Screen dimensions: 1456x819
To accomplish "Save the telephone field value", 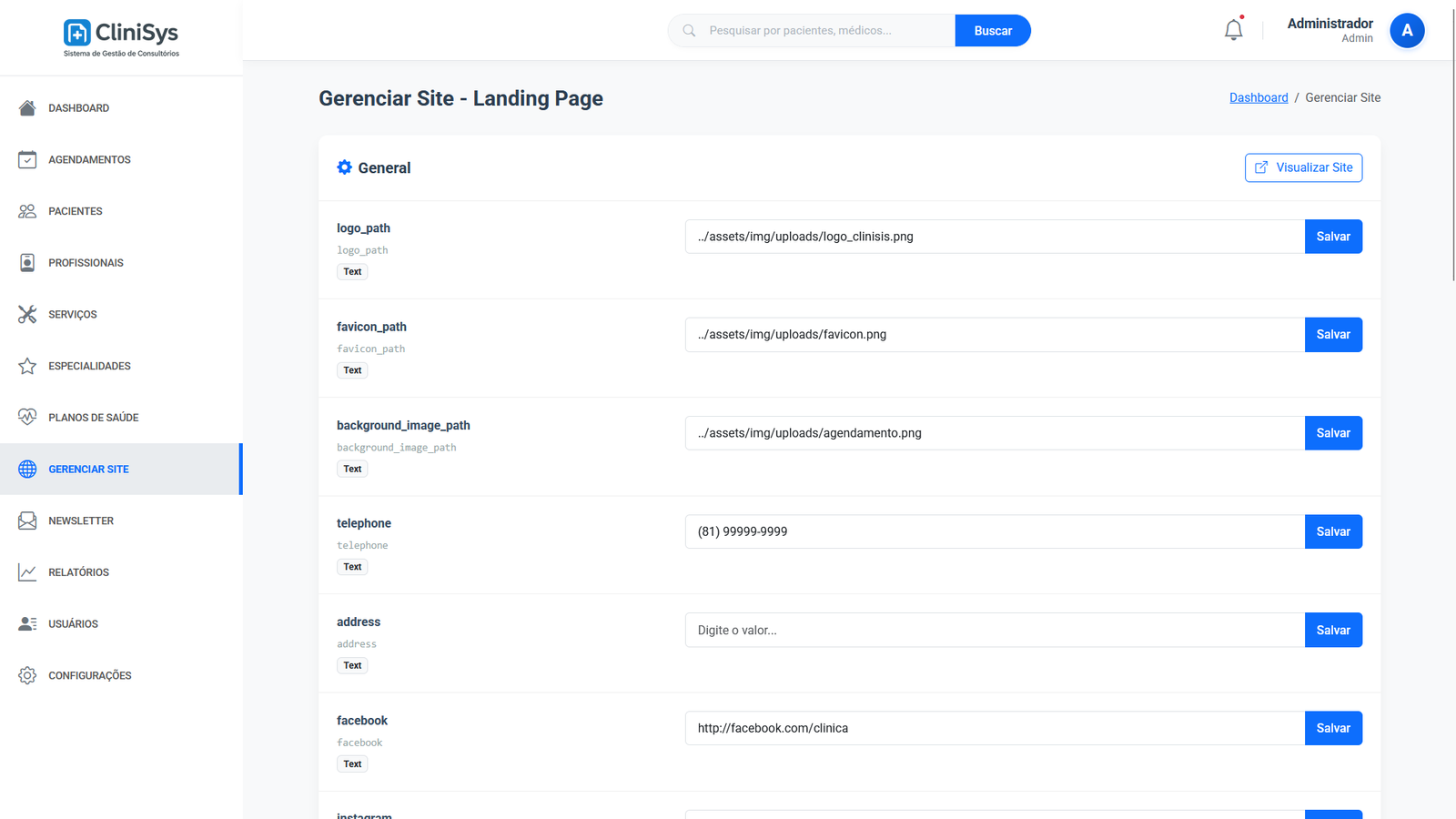I will click(x=1332, y=531).
